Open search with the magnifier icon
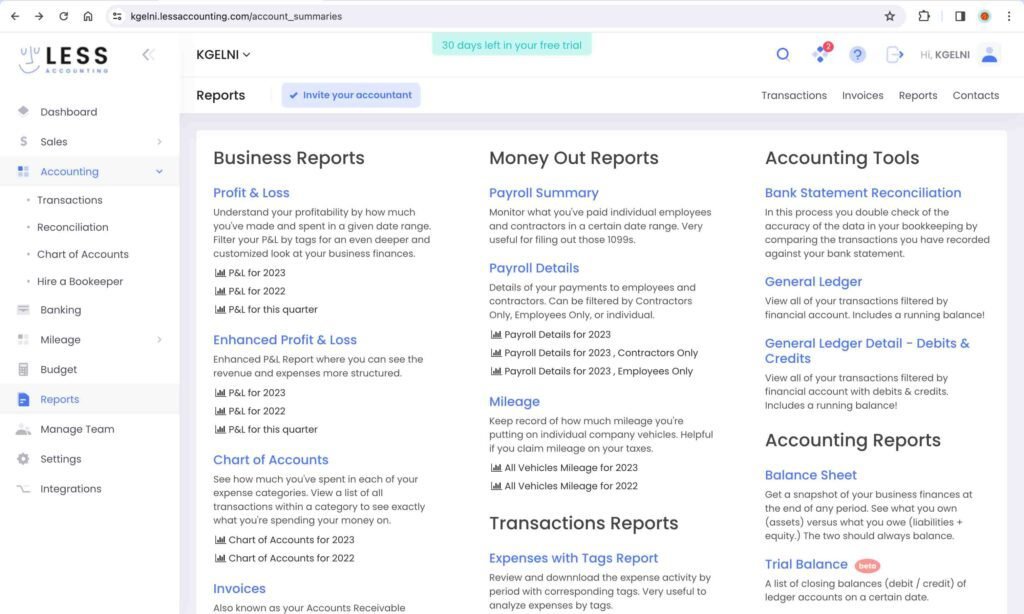 coord(783,54)
